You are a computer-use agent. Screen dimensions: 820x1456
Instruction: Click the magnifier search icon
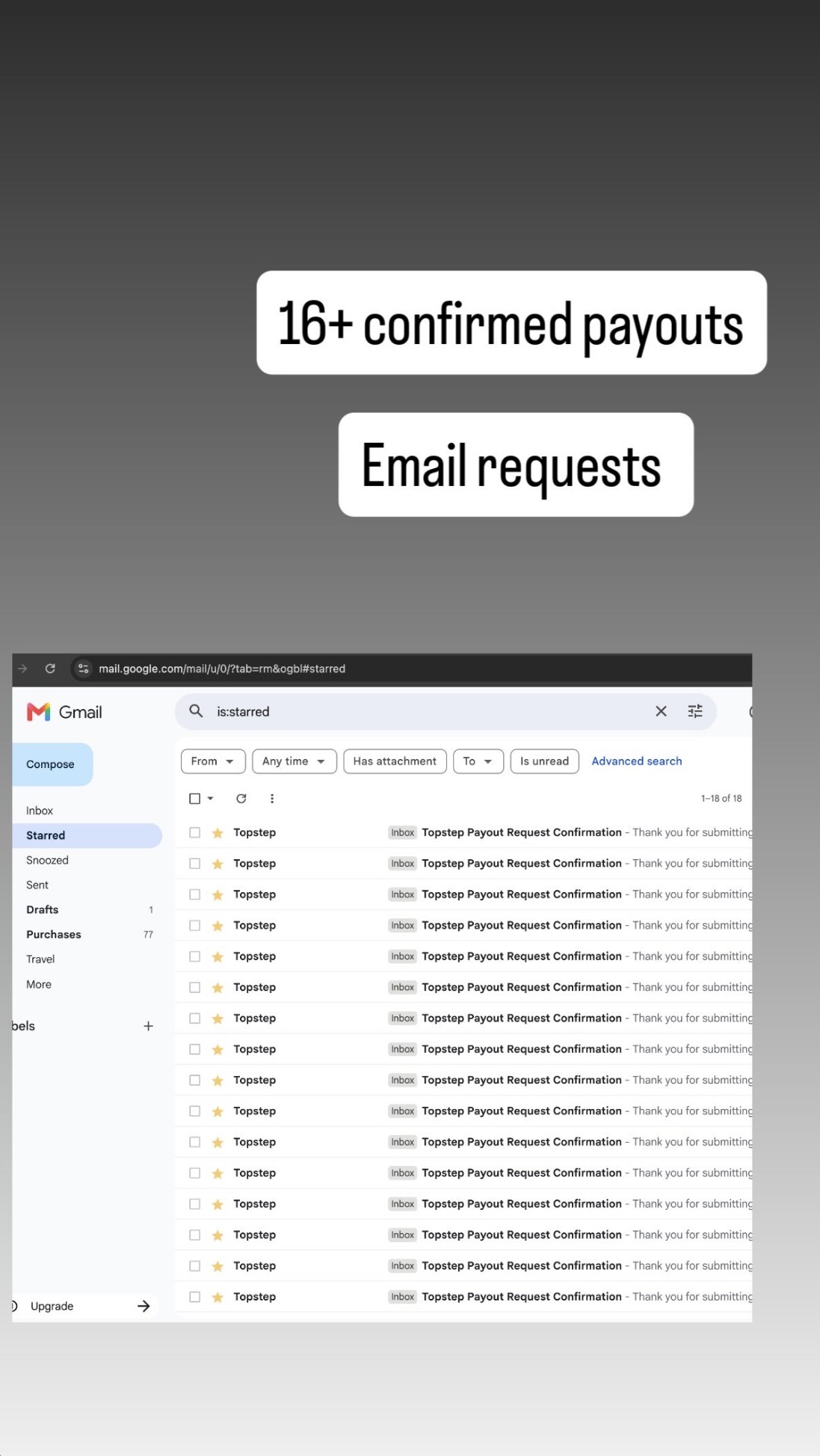click(x=196, y=711)
